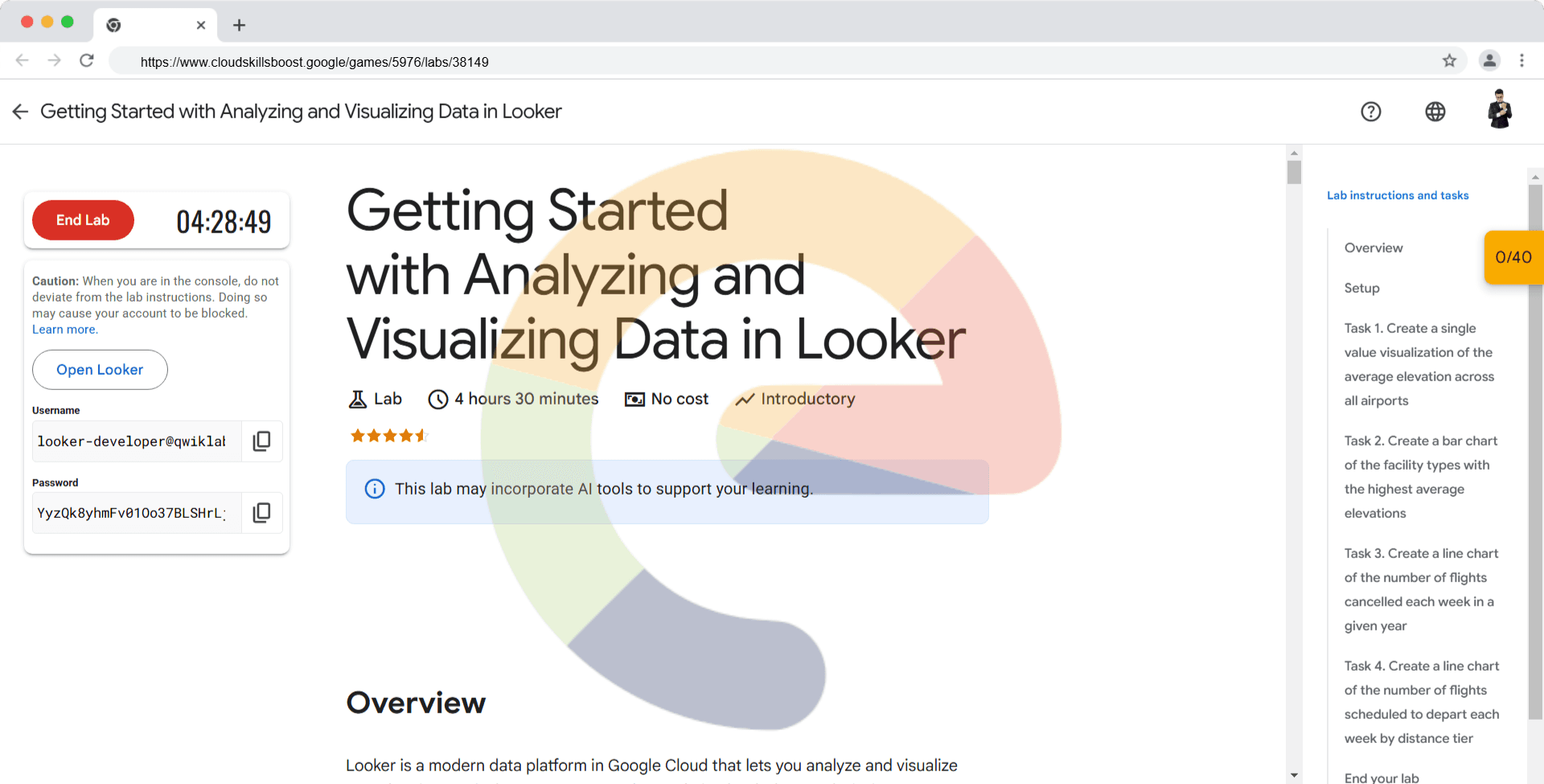The height and width of the screenshot is (784, 1544).
Task: Go back using the lab title arrow
Action: (20, 112)
